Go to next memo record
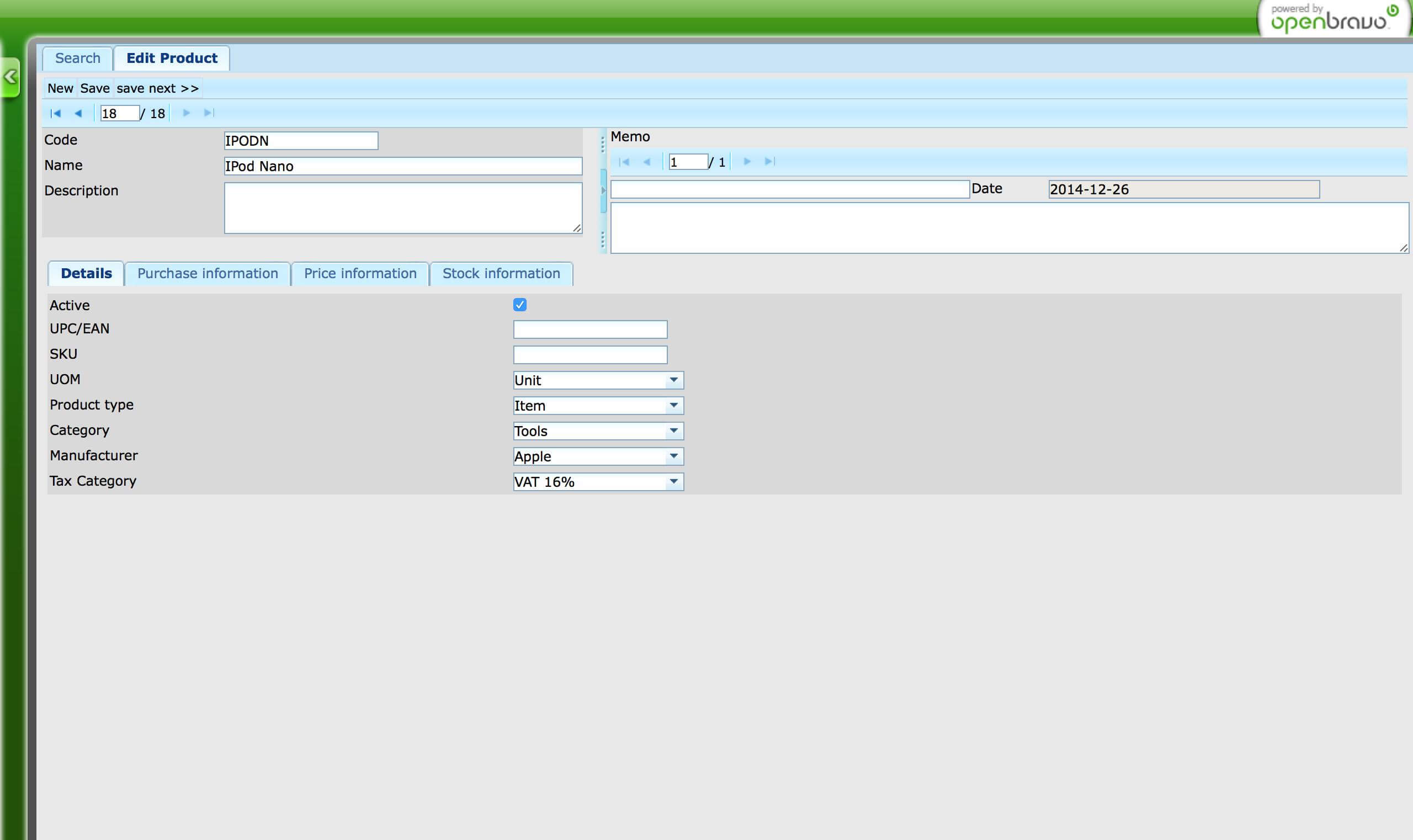1413x840 pixels. coord(747,162)
